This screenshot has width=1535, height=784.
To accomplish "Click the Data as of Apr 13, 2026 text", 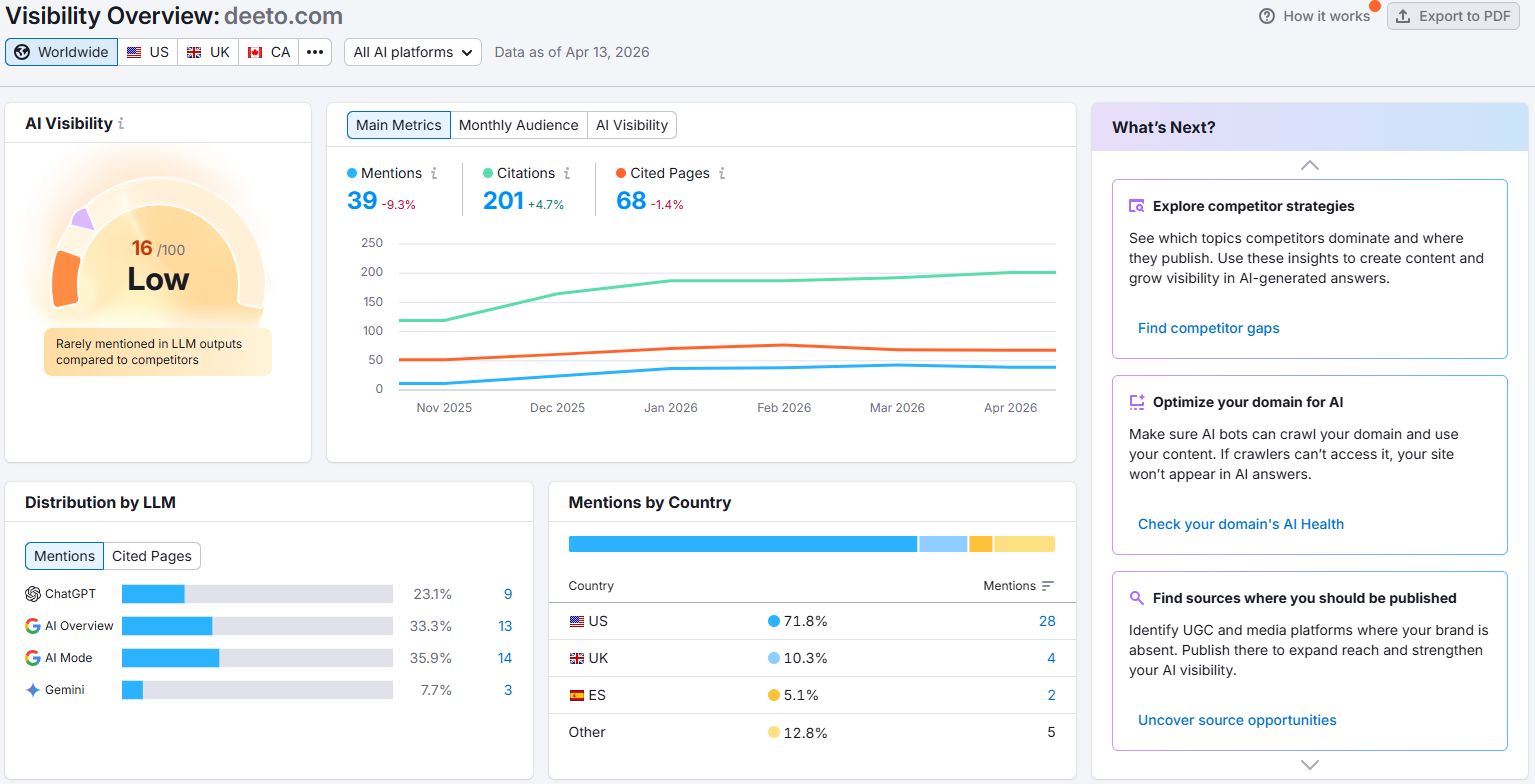I will click(x=572, y=52).
